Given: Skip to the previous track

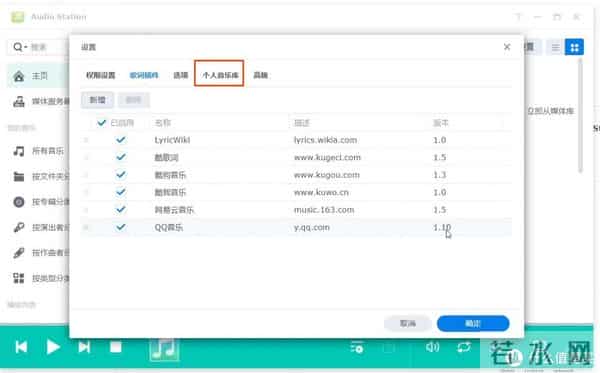Looking at the screenshot, I should [x=21, y=347].
